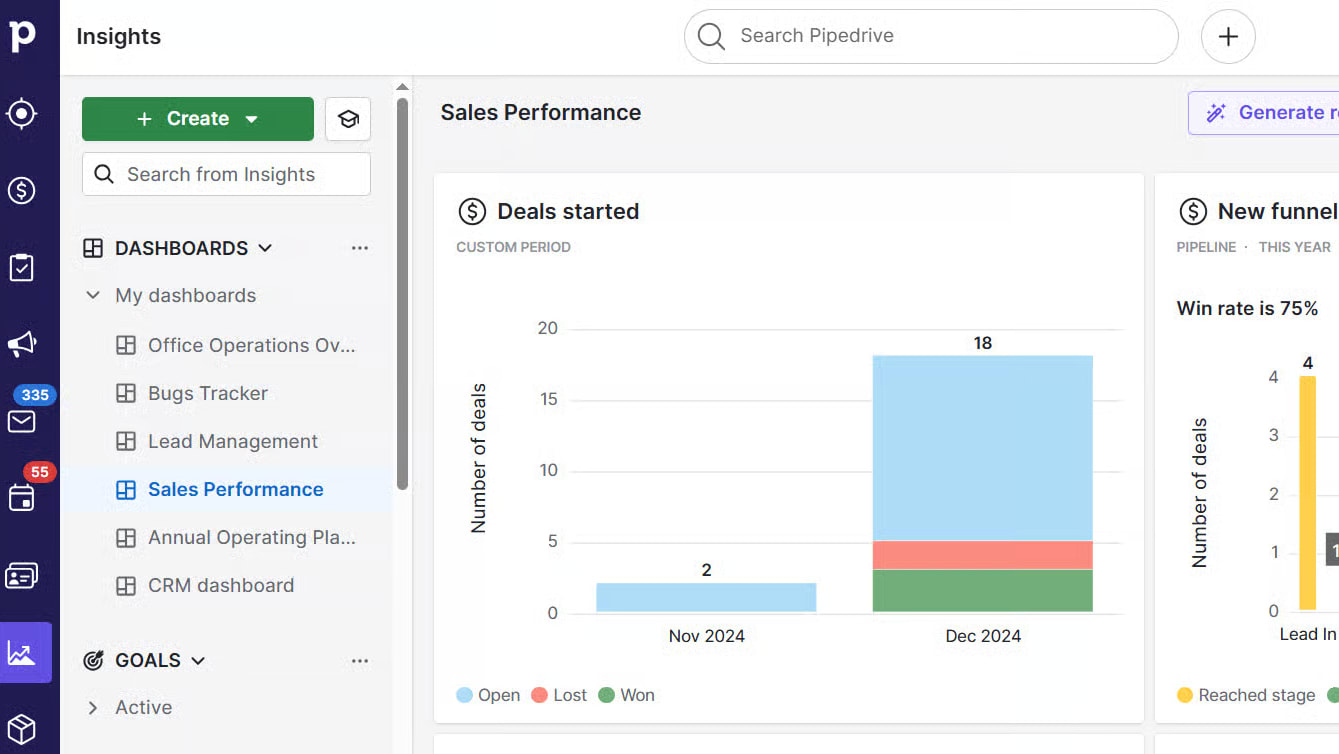
Task: Click the sidebar vertical scrollbar thumb
Action: (x=402, y=293)
